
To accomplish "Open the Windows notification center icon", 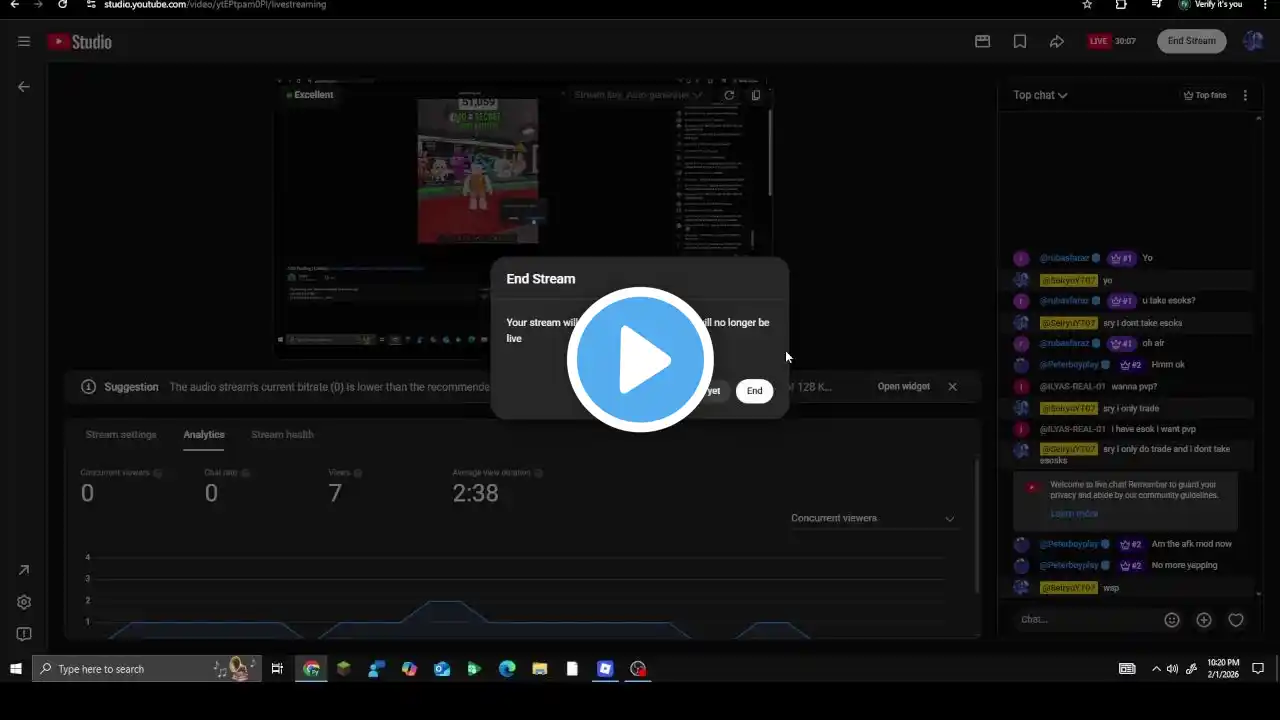I will coord(1258,669).
